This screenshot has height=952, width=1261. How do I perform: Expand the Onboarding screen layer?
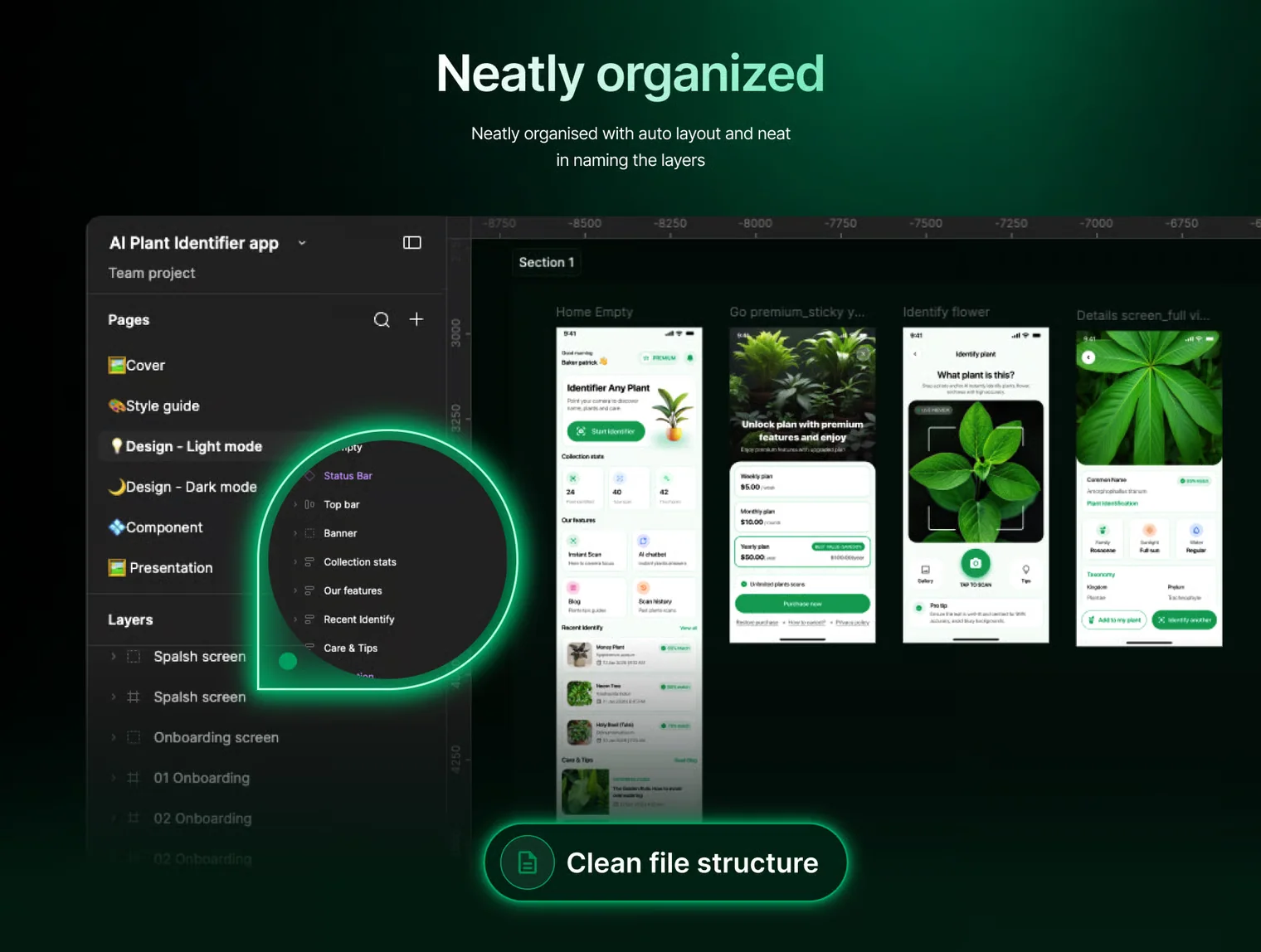[114, 737]
